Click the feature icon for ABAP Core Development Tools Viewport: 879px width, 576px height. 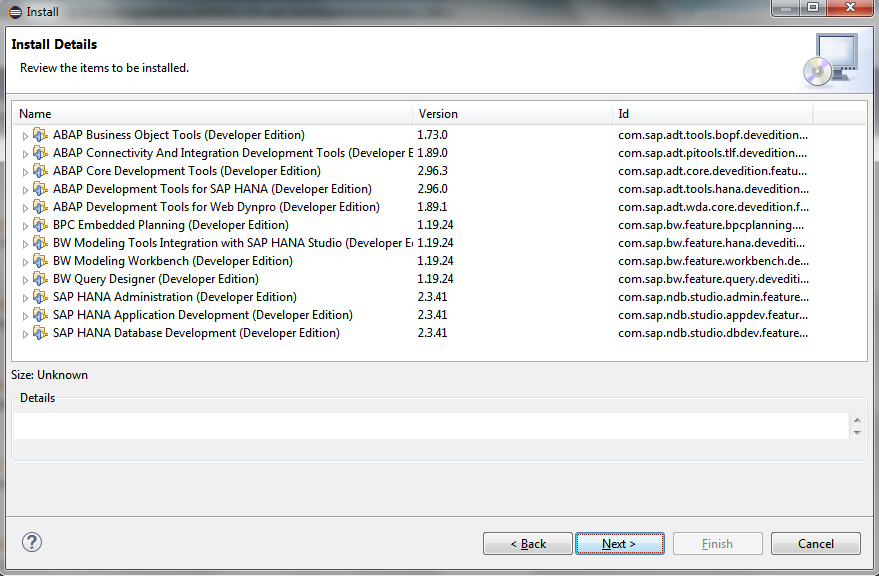point(40,171)
